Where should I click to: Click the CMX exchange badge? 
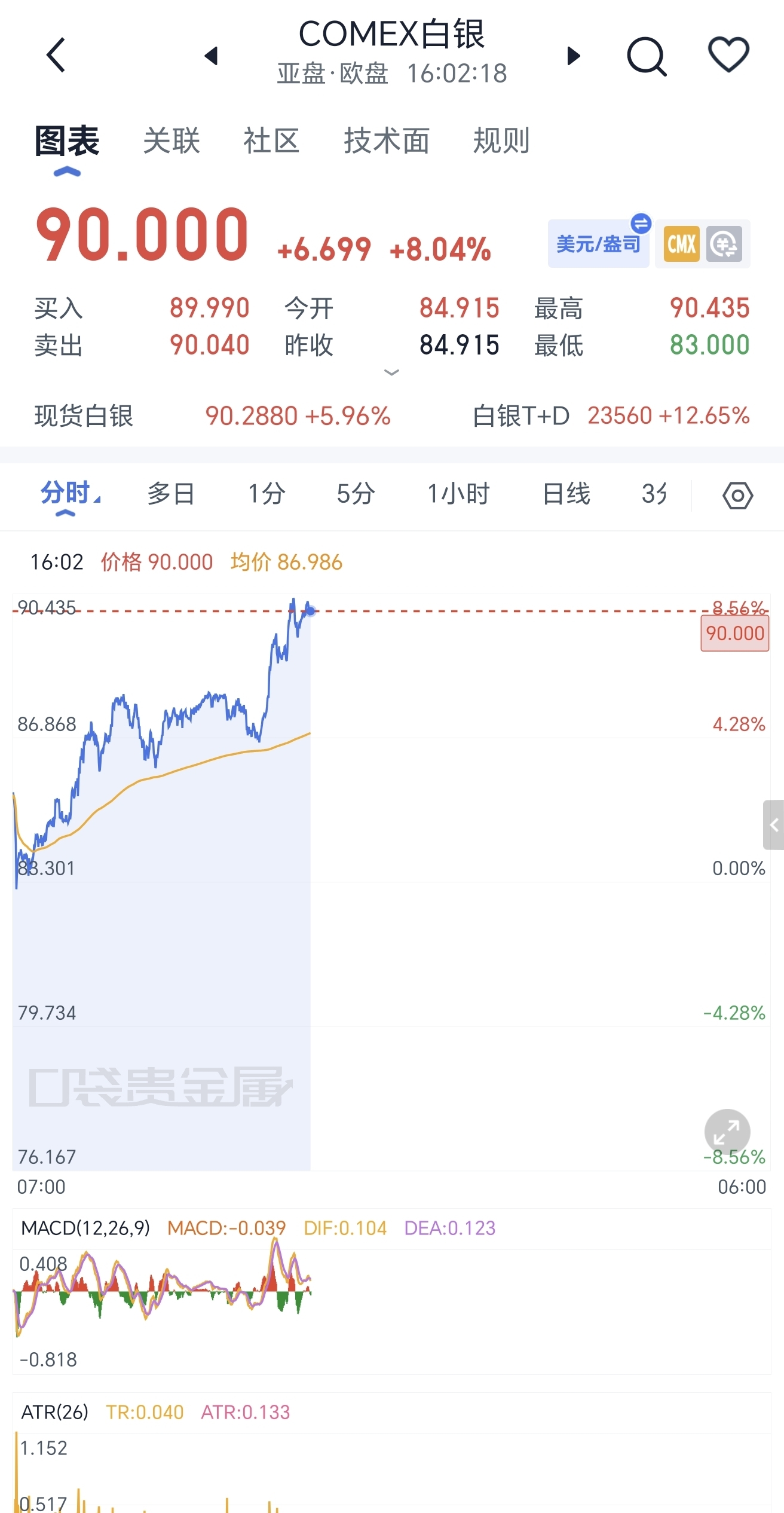(681, 244)
